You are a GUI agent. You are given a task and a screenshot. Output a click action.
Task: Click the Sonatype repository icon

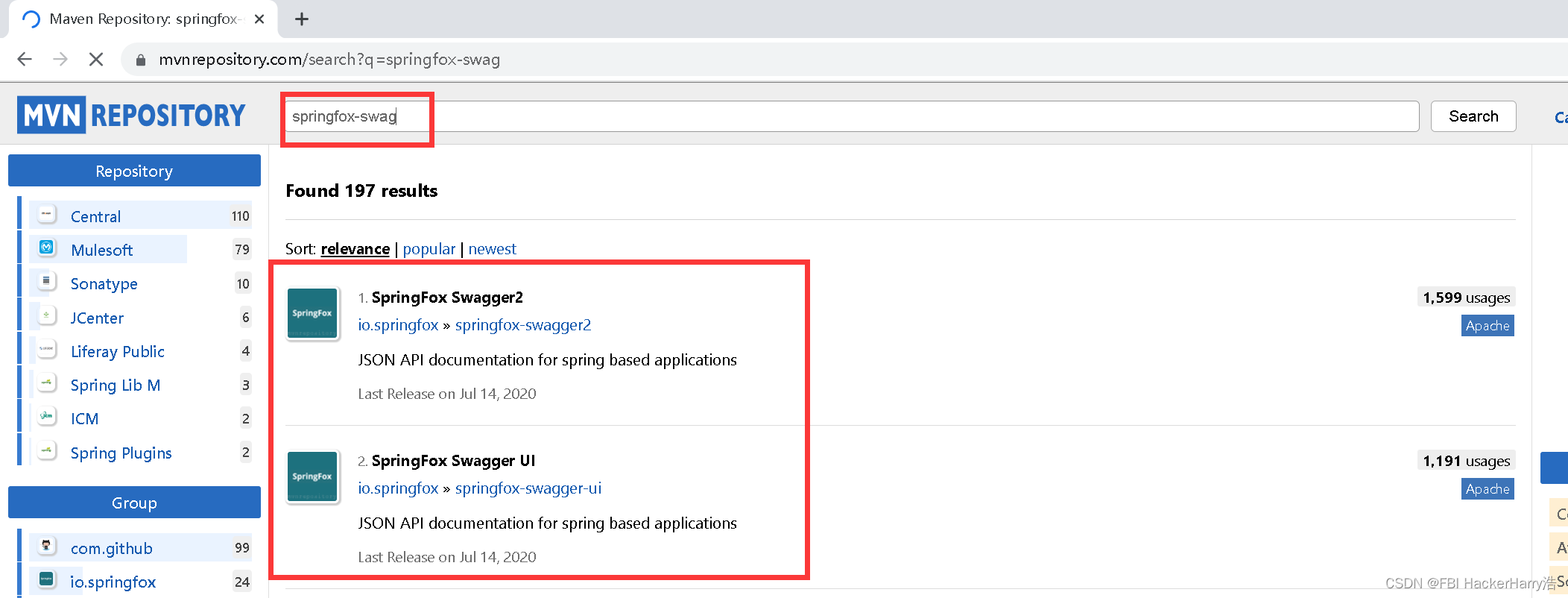coord(47,282)
